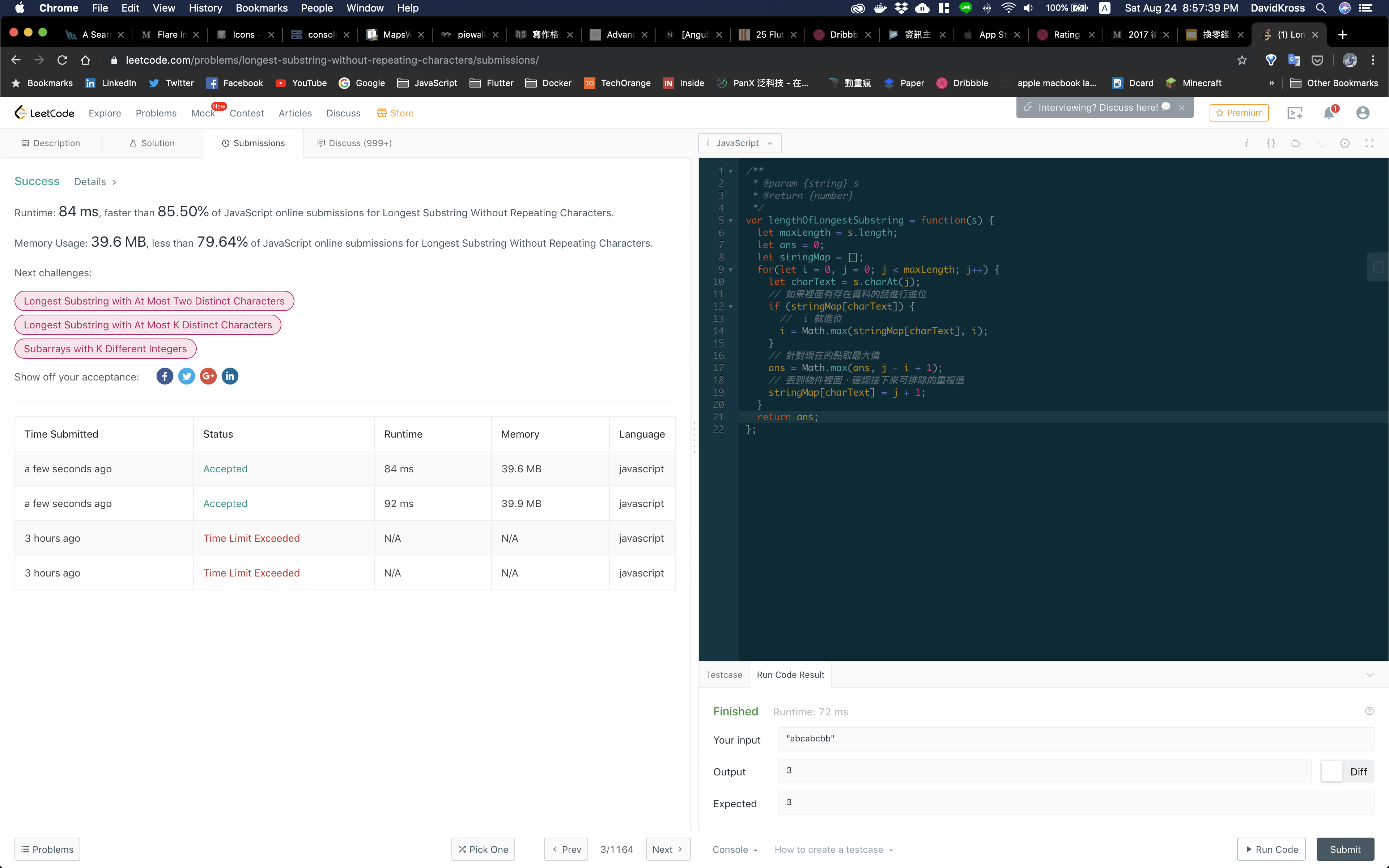Viewport: 1389px width, 868px height.
Task: Click the 'Your input' field
Action: click(1076, 739)
